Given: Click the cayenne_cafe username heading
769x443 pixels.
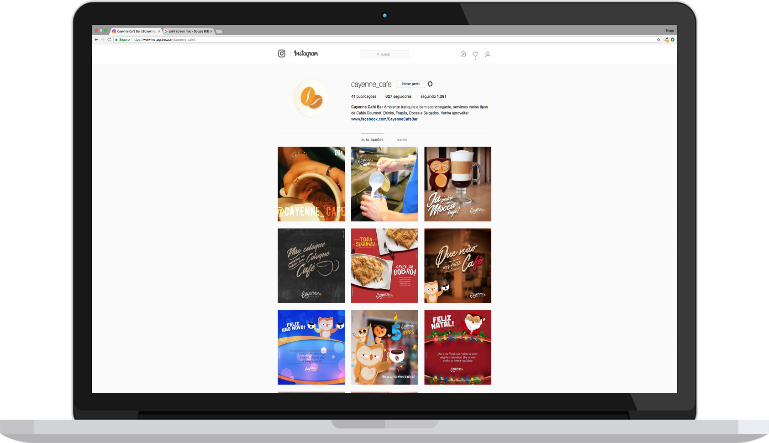Looking at the screenshot, I should click(x=371, y=84).
